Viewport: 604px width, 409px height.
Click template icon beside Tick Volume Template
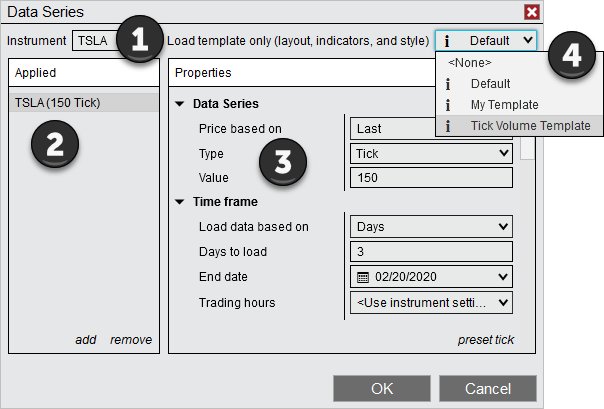[447, 126]
